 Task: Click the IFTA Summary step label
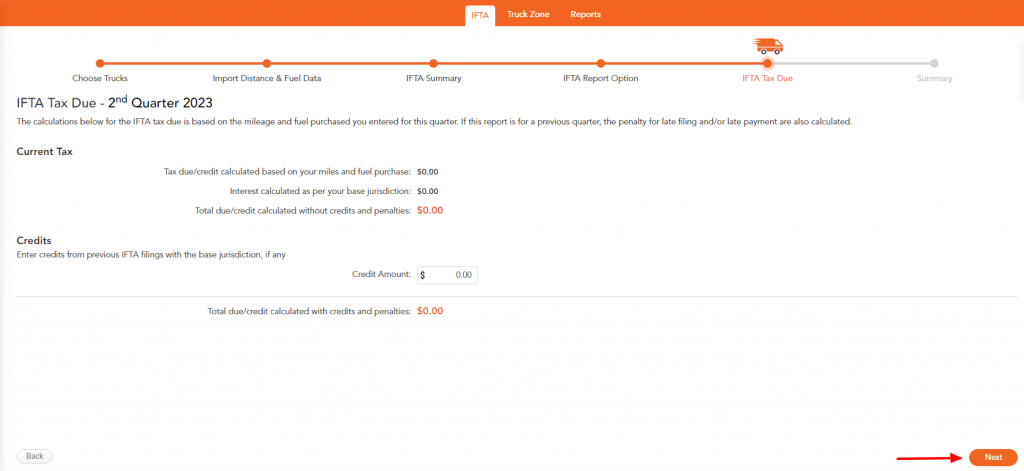(434, 78)
